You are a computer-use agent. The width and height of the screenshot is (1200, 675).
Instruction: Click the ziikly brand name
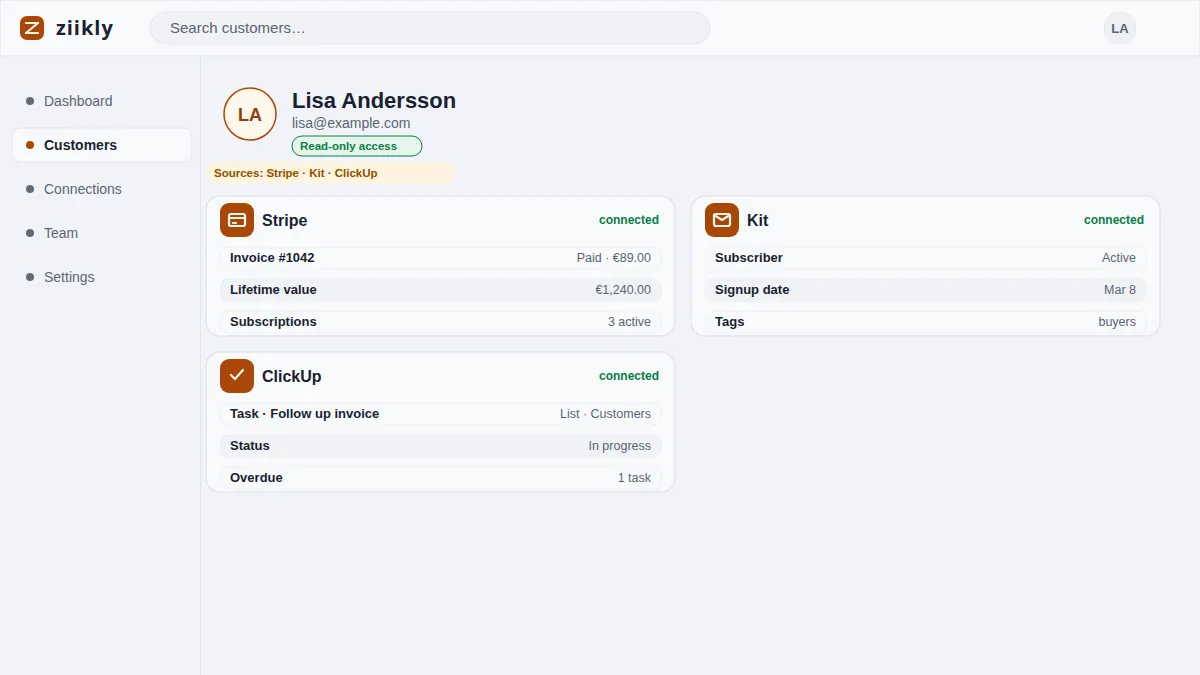click(x=85, y=28)
